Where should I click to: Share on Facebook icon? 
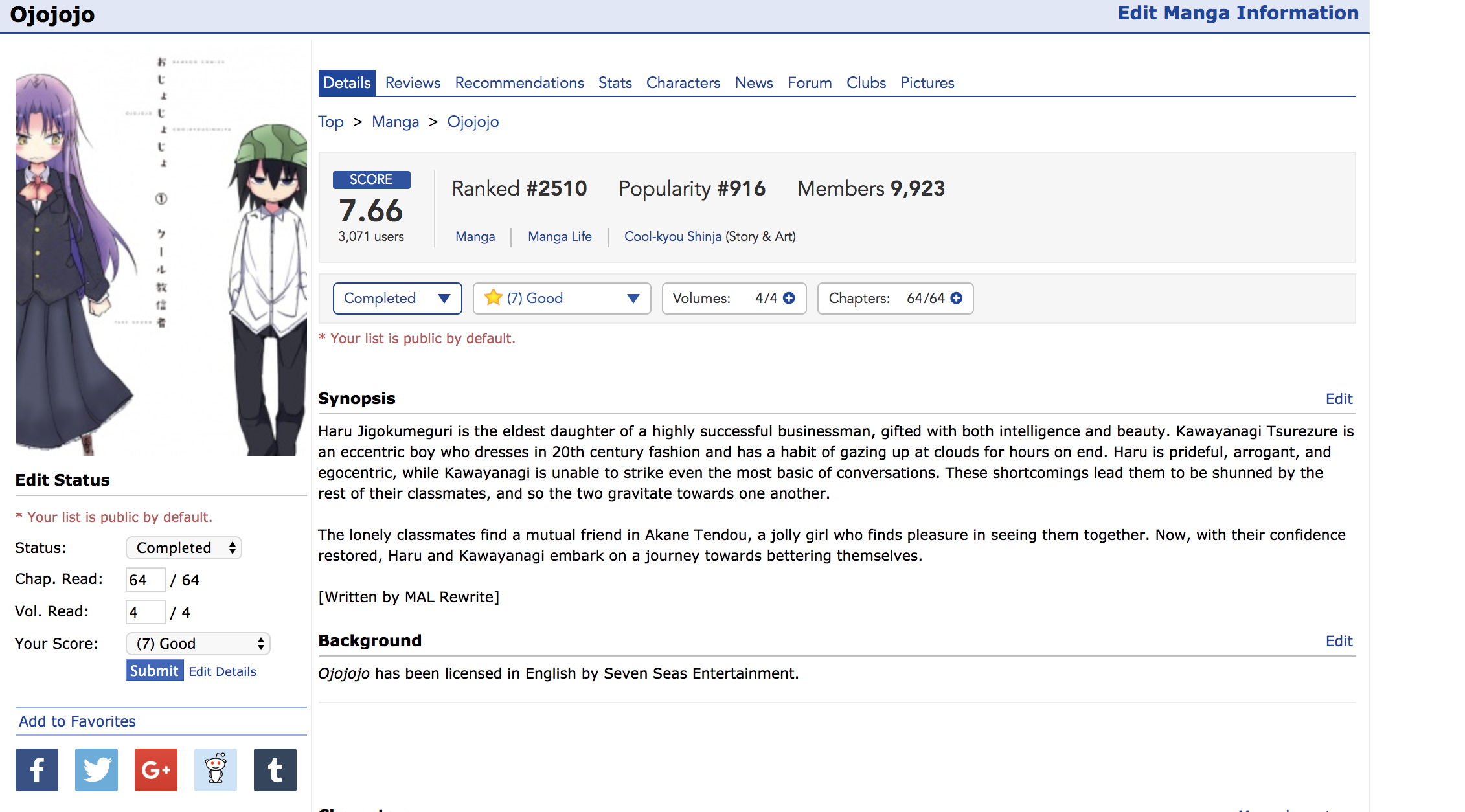pyautogui.click(x=37, y=770)
